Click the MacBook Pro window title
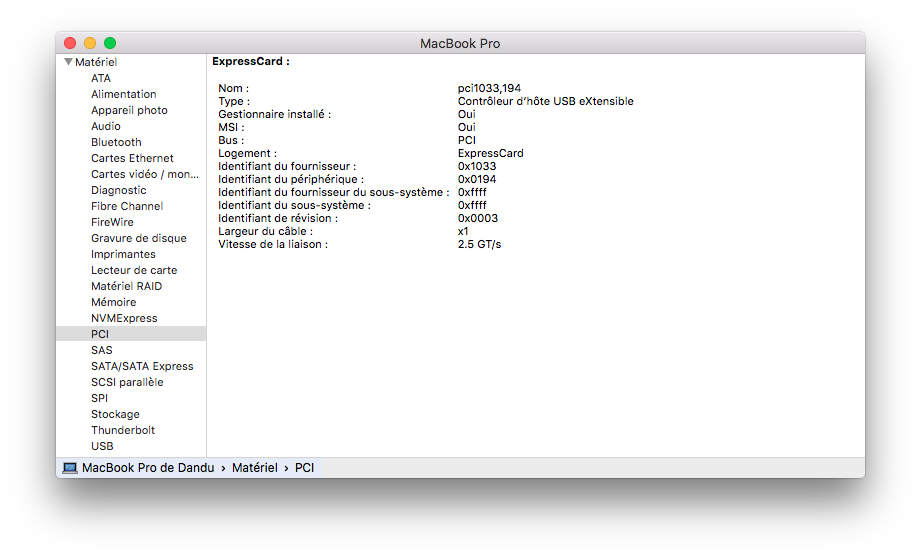The height and width of the screenshot is (558, 921). 460,43
